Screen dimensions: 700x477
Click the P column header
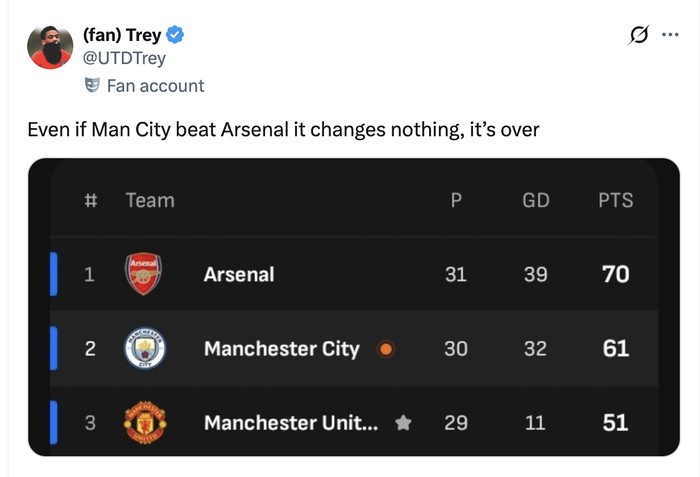pos(456,200)
